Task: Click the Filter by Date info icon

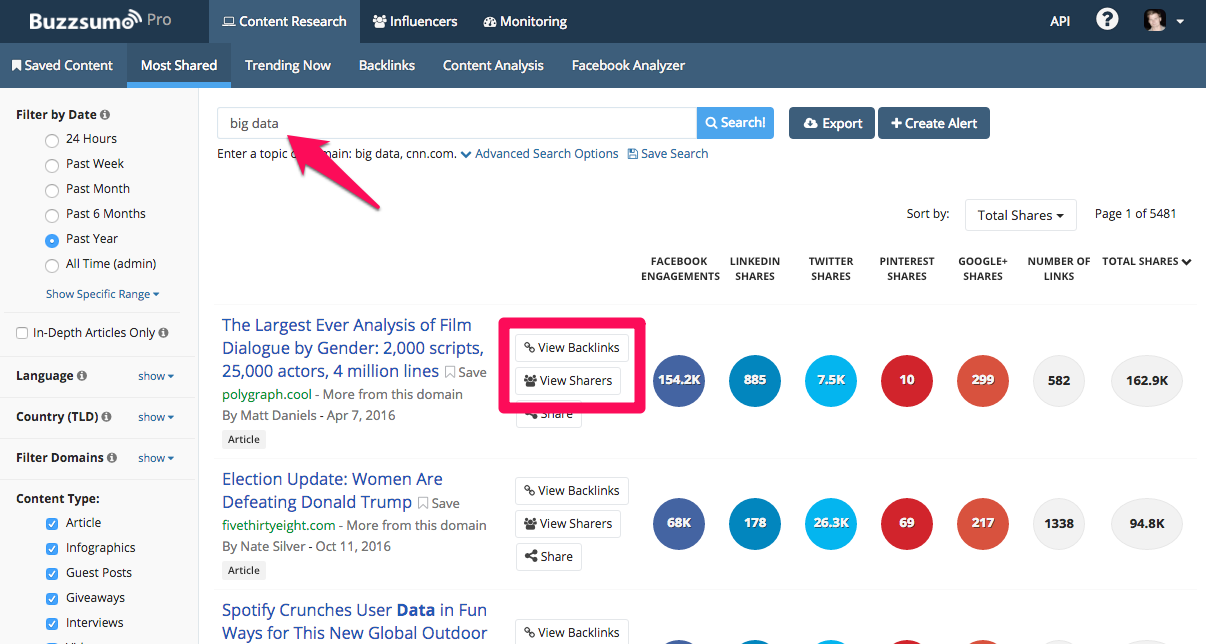Action: tap(105, 115)
